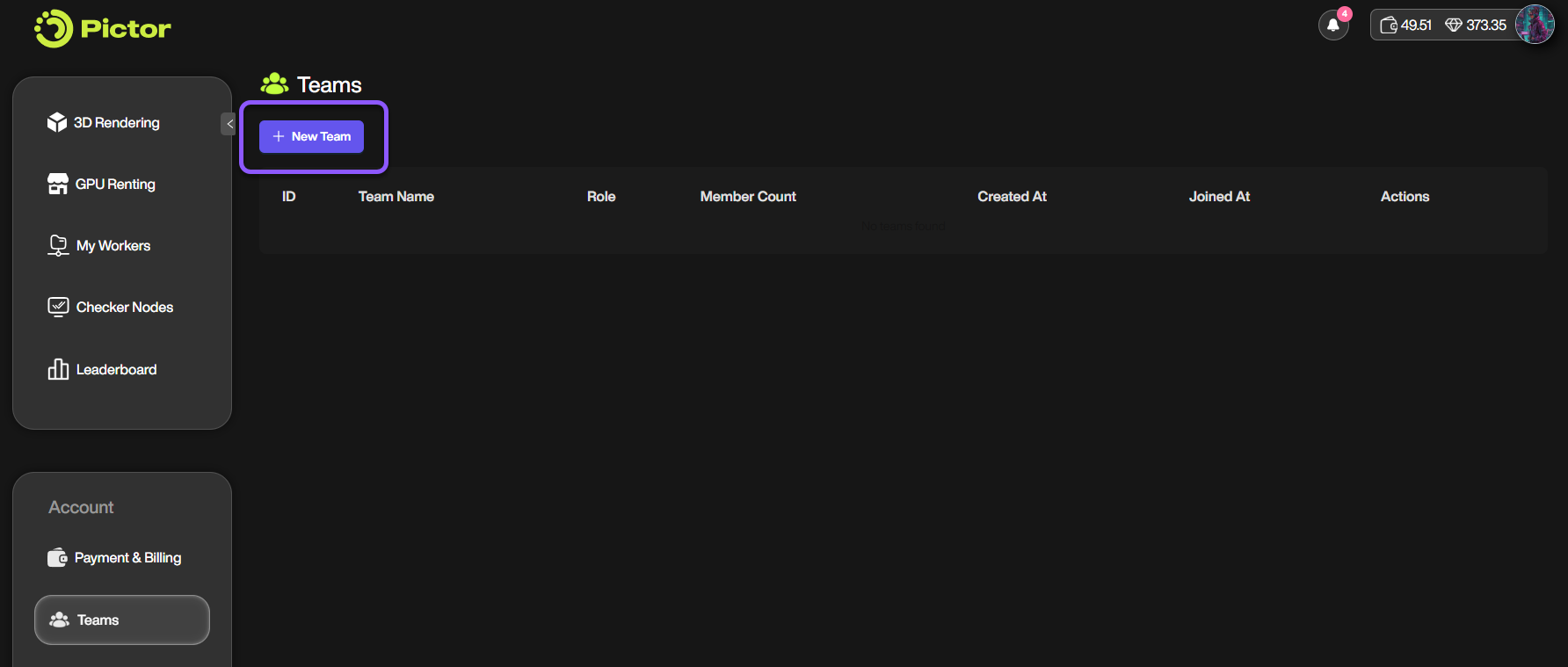The width and height of the screenshot is (1568, 667).
Task: Click the My Workers icon
Action: [58, 246]
